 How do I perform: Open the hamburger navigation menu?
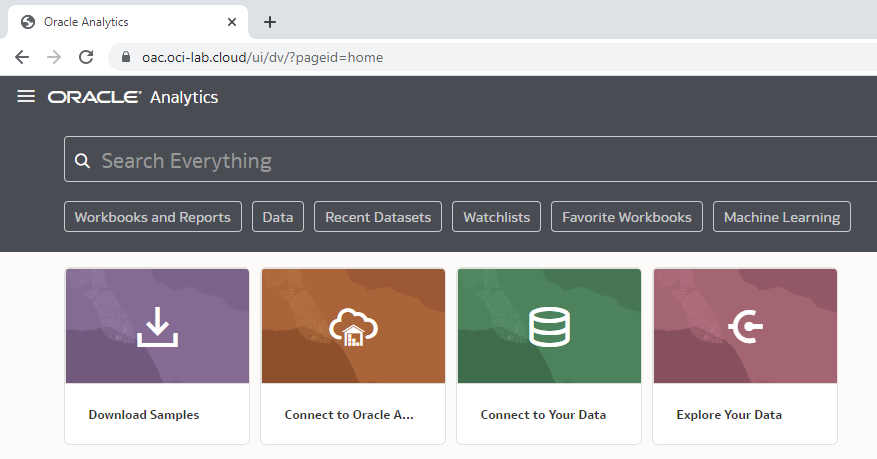[x=26, y=97]
